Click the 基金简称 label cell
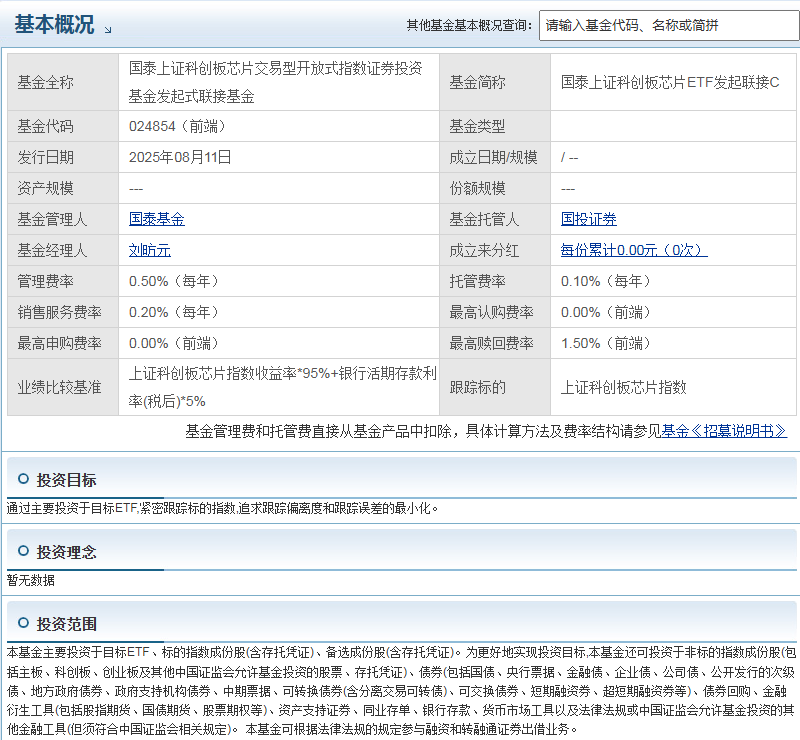The height and width of the screenshot is (740, 800). pos(495,82)
